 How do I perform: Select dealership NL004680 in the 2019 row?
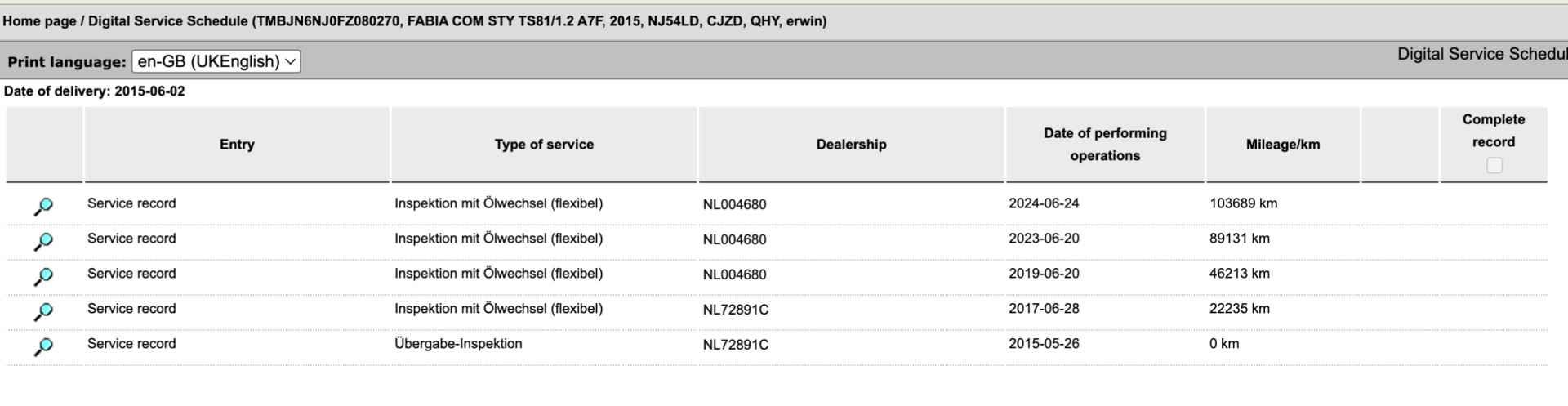(x=734, y=274)
